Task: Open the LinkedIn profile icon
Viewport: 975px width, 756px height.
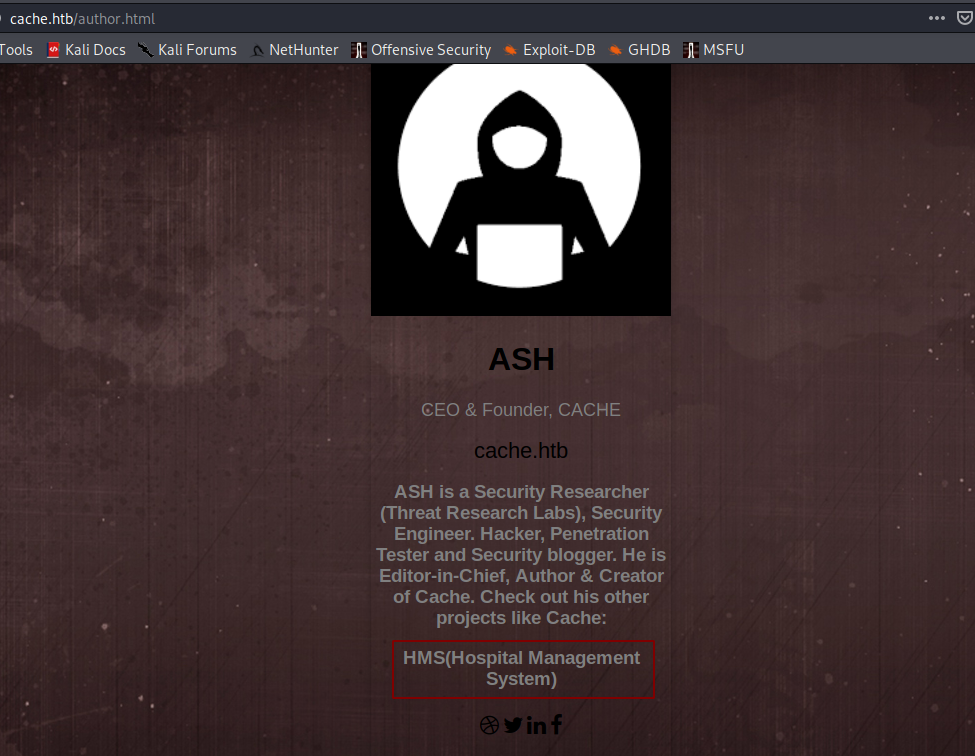Action: tap(536, 725)
